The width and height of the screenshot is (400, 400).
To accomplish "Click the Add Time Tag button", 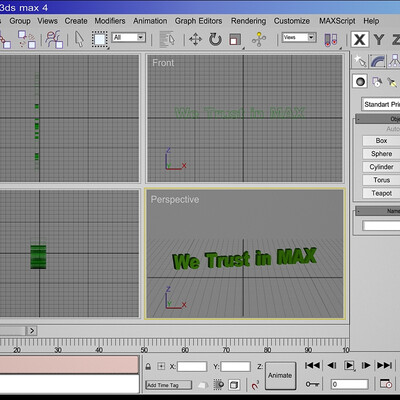I will pyautogui.click(x=169, y=385).
